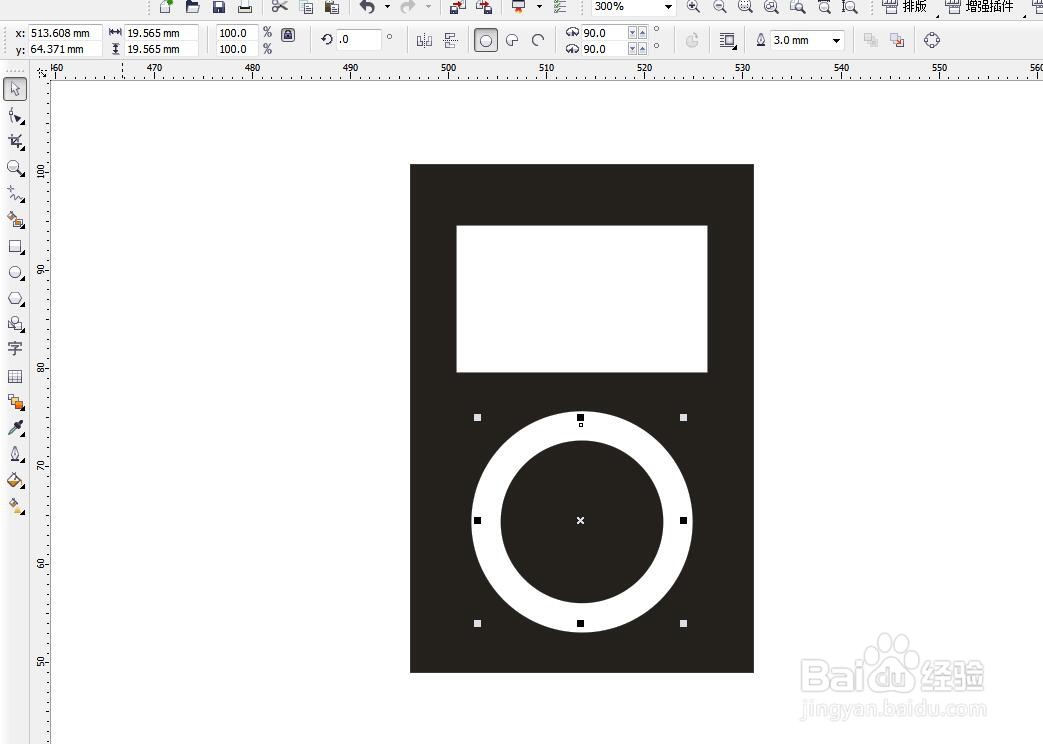Select the Pick tool
This screenshot has height=744, width=1043.
point(15,88)
